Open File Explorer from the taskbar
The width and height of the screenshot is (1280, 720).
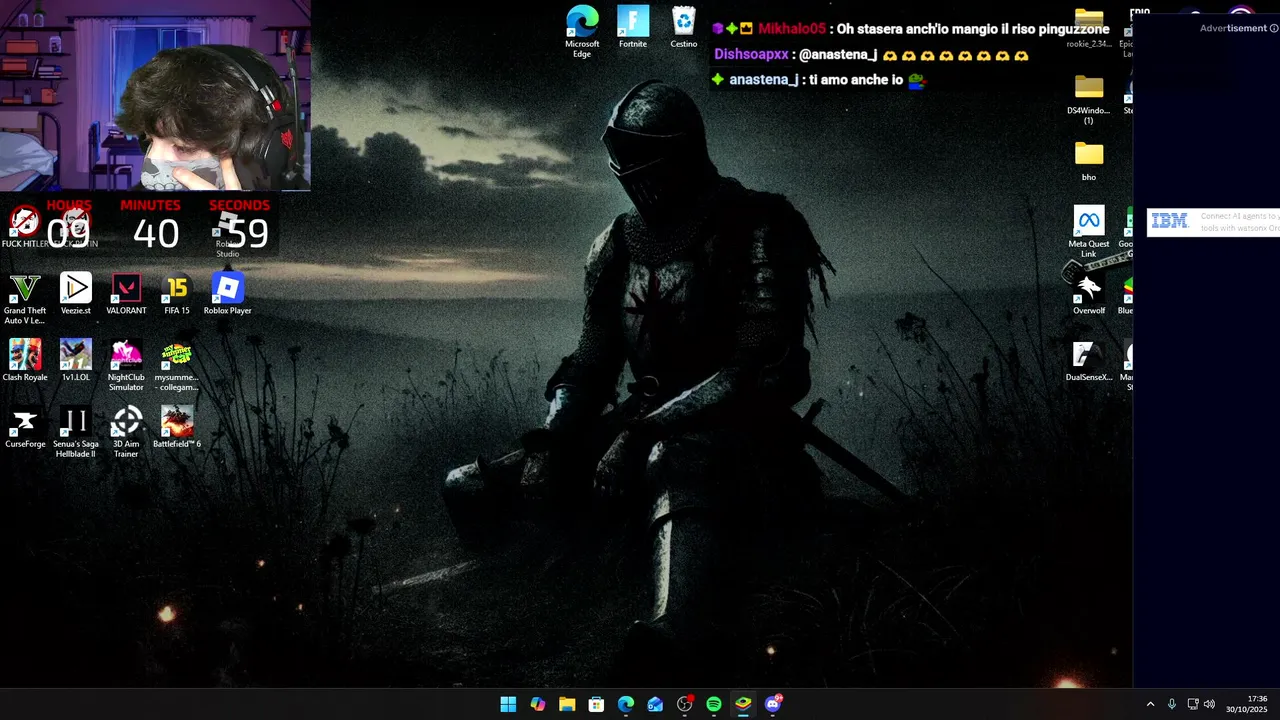(x=567, y=704)
